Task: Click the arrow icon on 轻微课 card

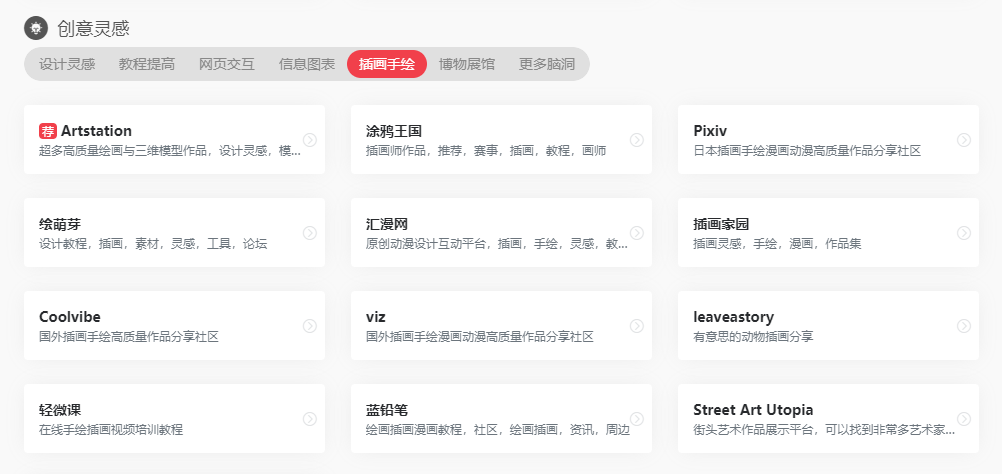Action: pos(310,419)
